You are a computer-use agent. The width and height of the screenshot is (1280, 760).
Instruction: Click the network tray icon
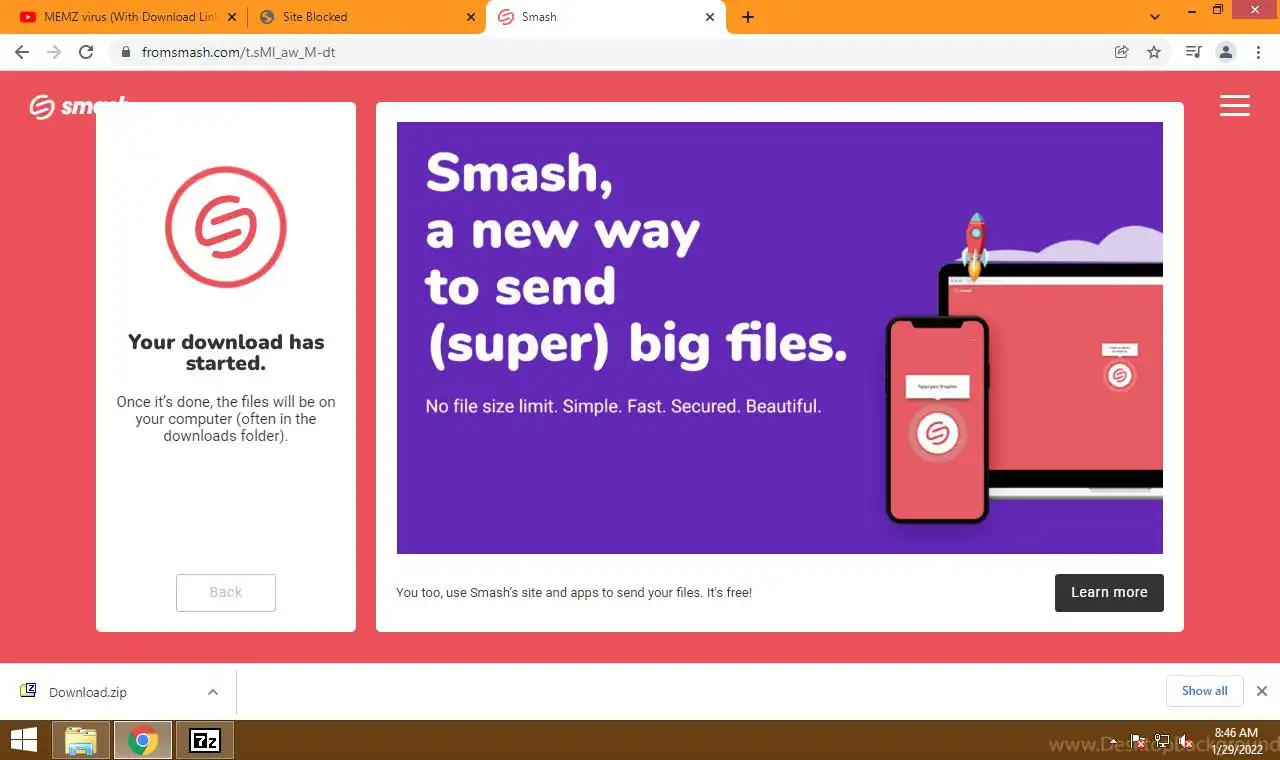point(1162,742)
